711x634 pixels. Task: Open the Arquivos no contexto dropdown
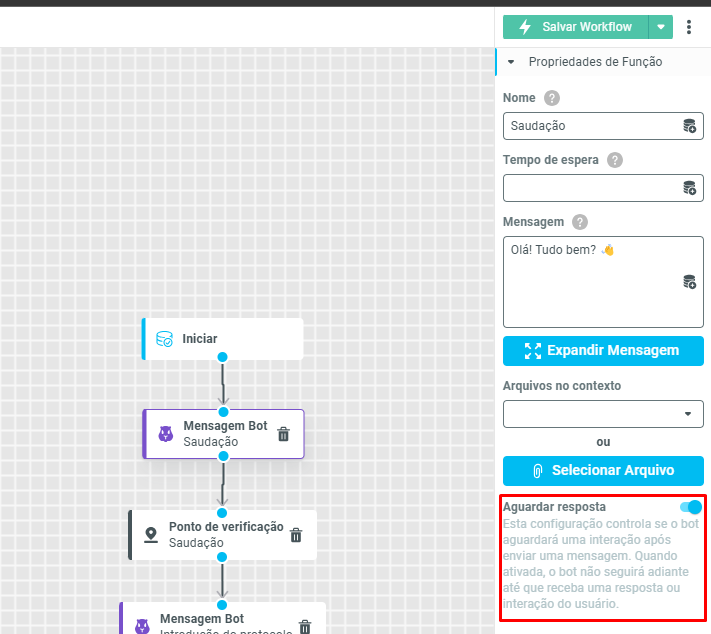[603, 413]
